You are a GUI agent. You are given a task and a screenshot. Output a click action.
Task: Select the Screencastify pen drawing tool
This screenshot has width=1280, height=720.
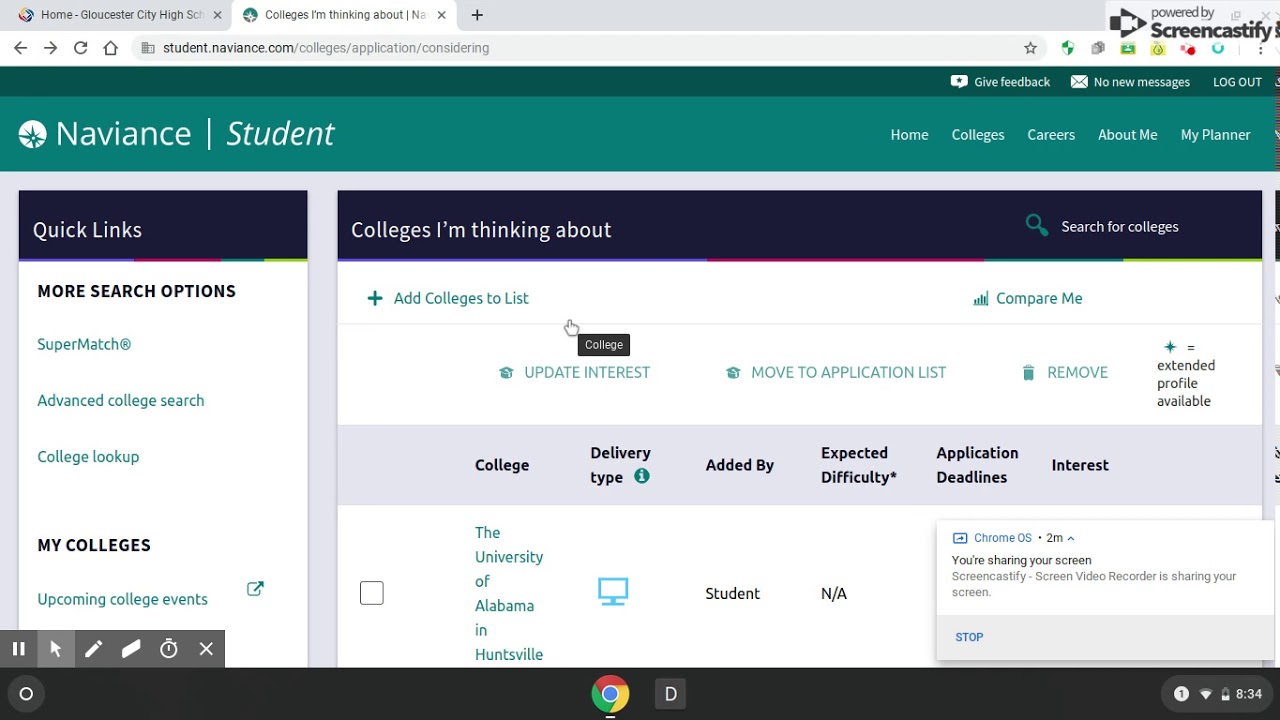coord(93,649)
